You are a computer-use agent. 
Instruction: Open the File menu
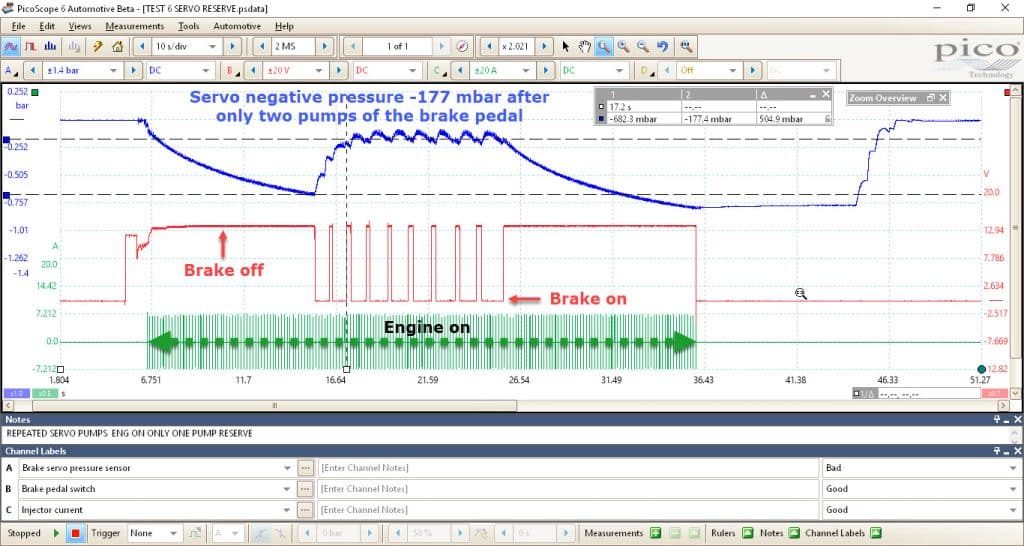[x=18, y=26]
